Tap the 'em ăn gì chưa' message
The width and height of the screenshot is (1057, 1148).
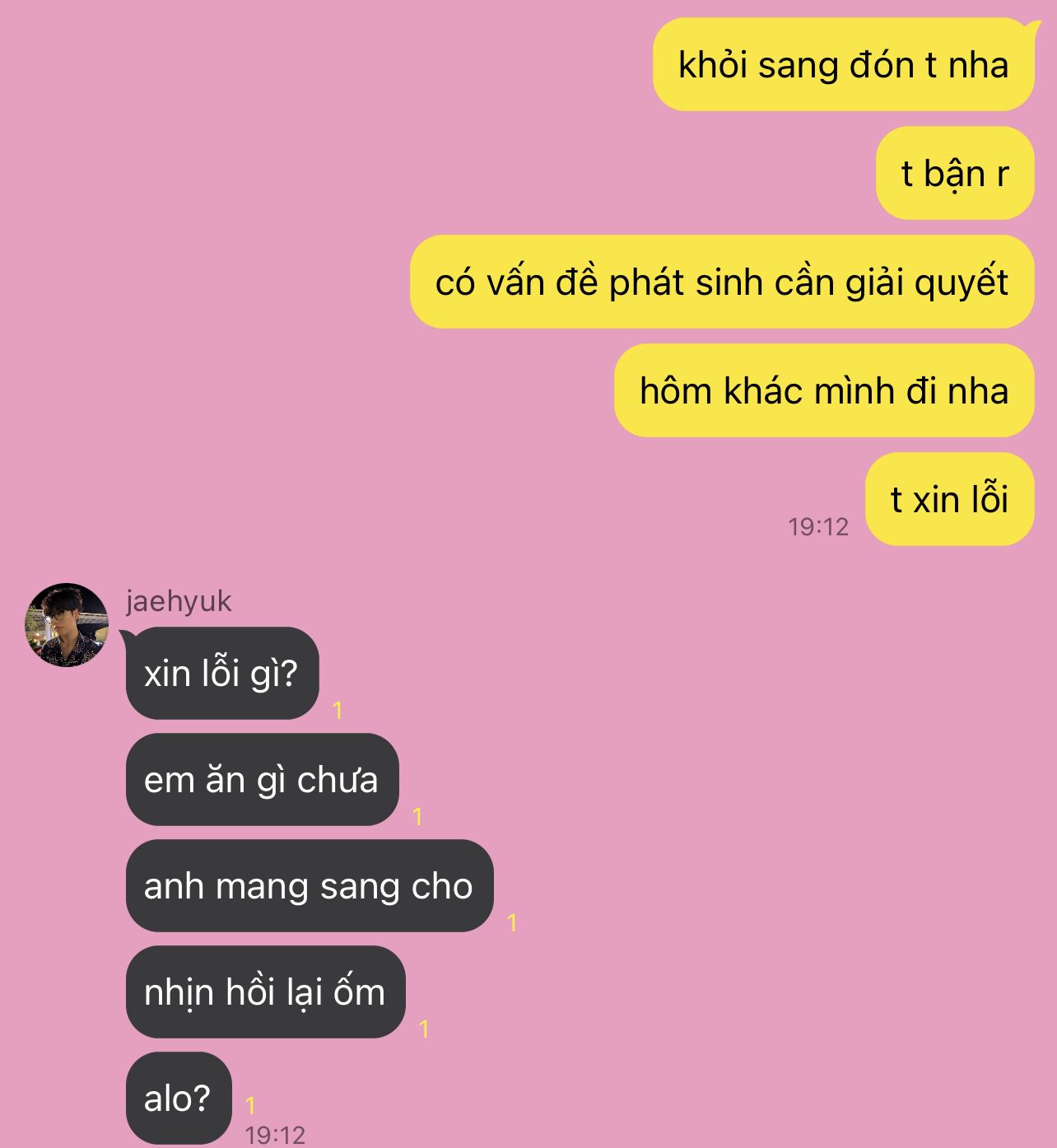(263, 779)
